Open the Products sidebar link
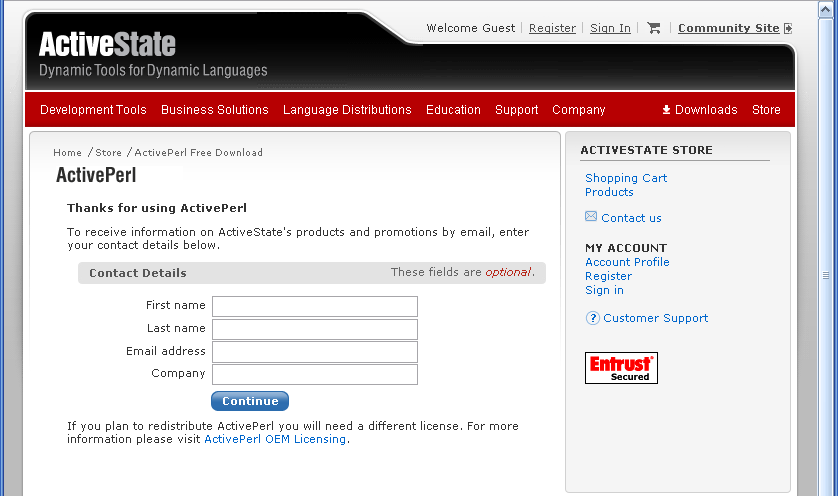 click(609, 192)
